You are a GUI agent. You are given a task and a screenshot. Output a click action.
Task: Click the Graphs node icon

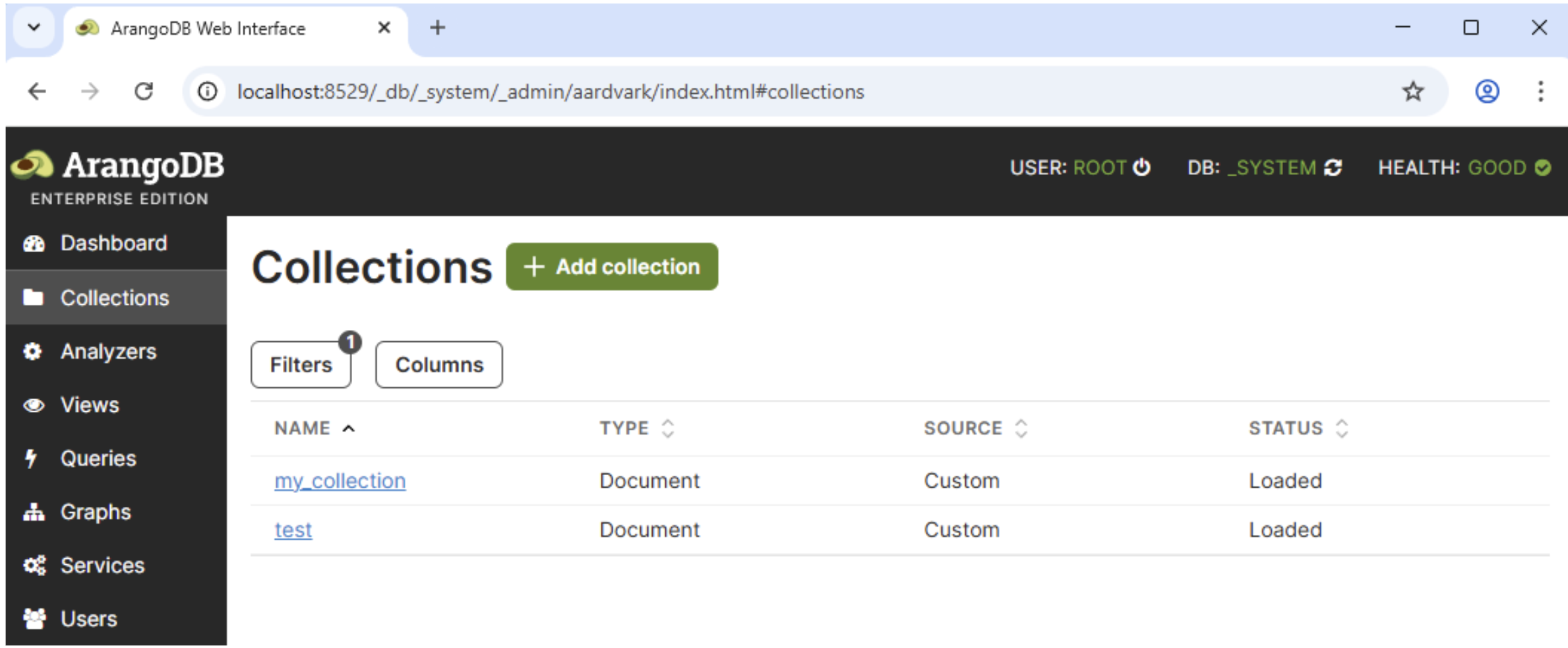click(33, 511)
